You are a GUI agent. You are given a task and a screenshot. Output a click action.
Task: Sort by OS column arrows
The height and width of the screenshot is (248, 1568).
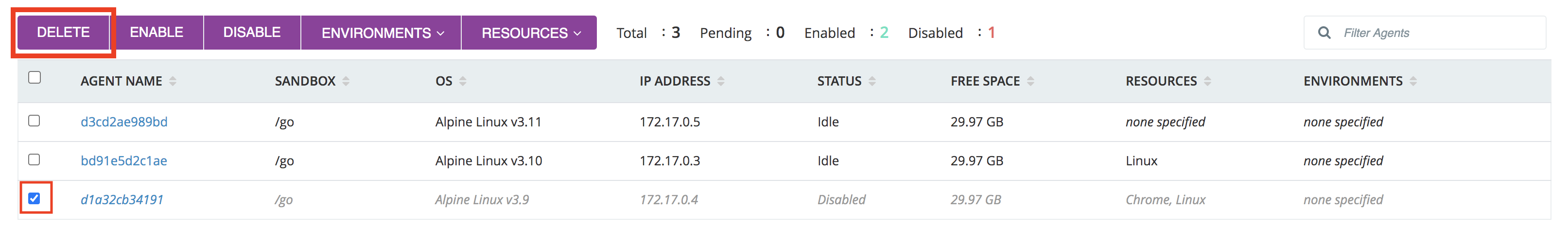point(463,81)
